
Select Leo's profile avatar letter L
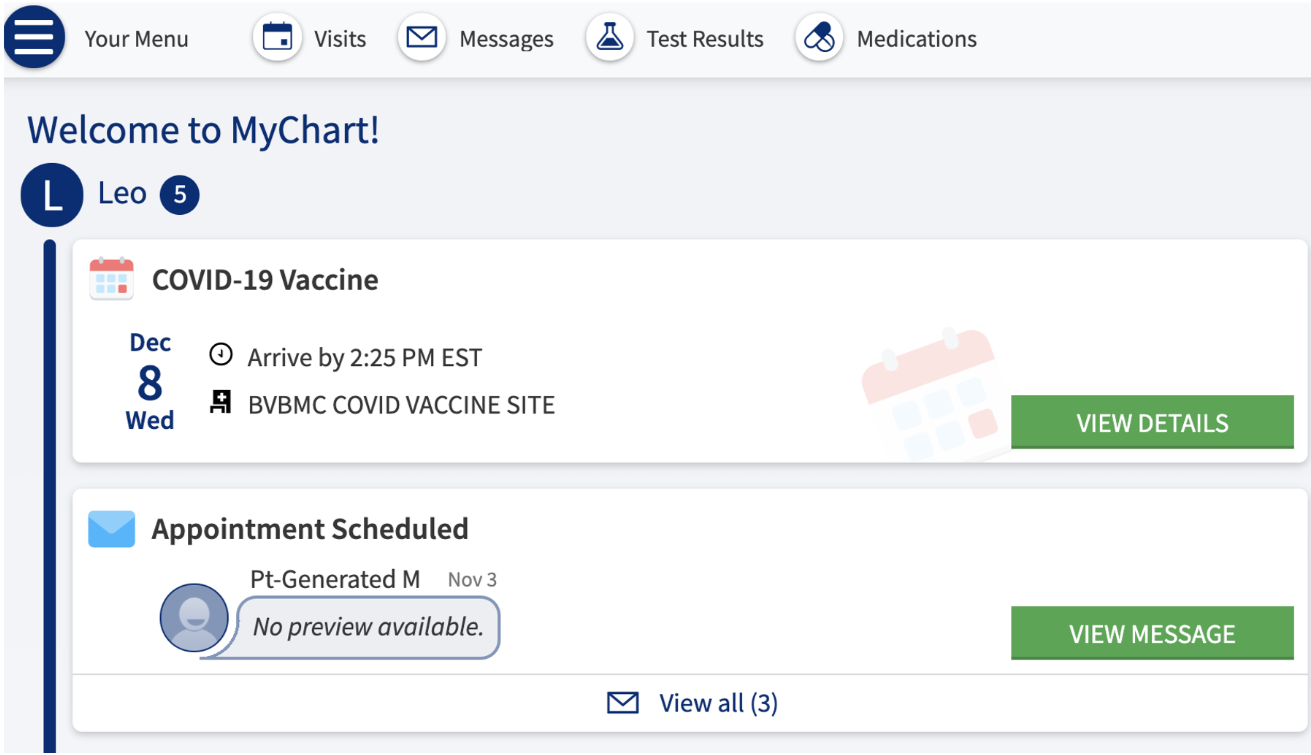(x=52, y=195)
